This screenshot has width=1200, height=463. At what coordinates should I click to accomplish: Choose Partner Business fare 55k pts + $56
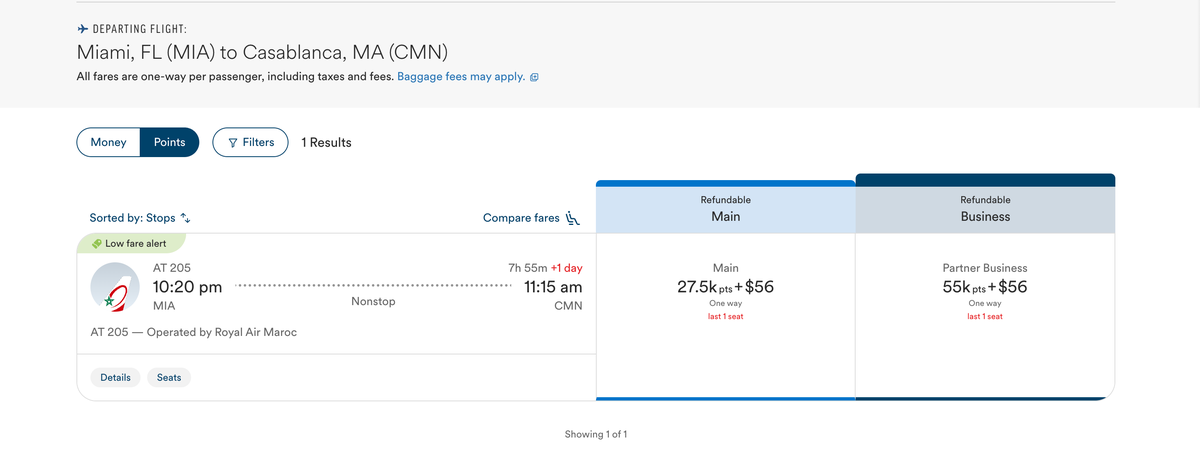[985, 288]
